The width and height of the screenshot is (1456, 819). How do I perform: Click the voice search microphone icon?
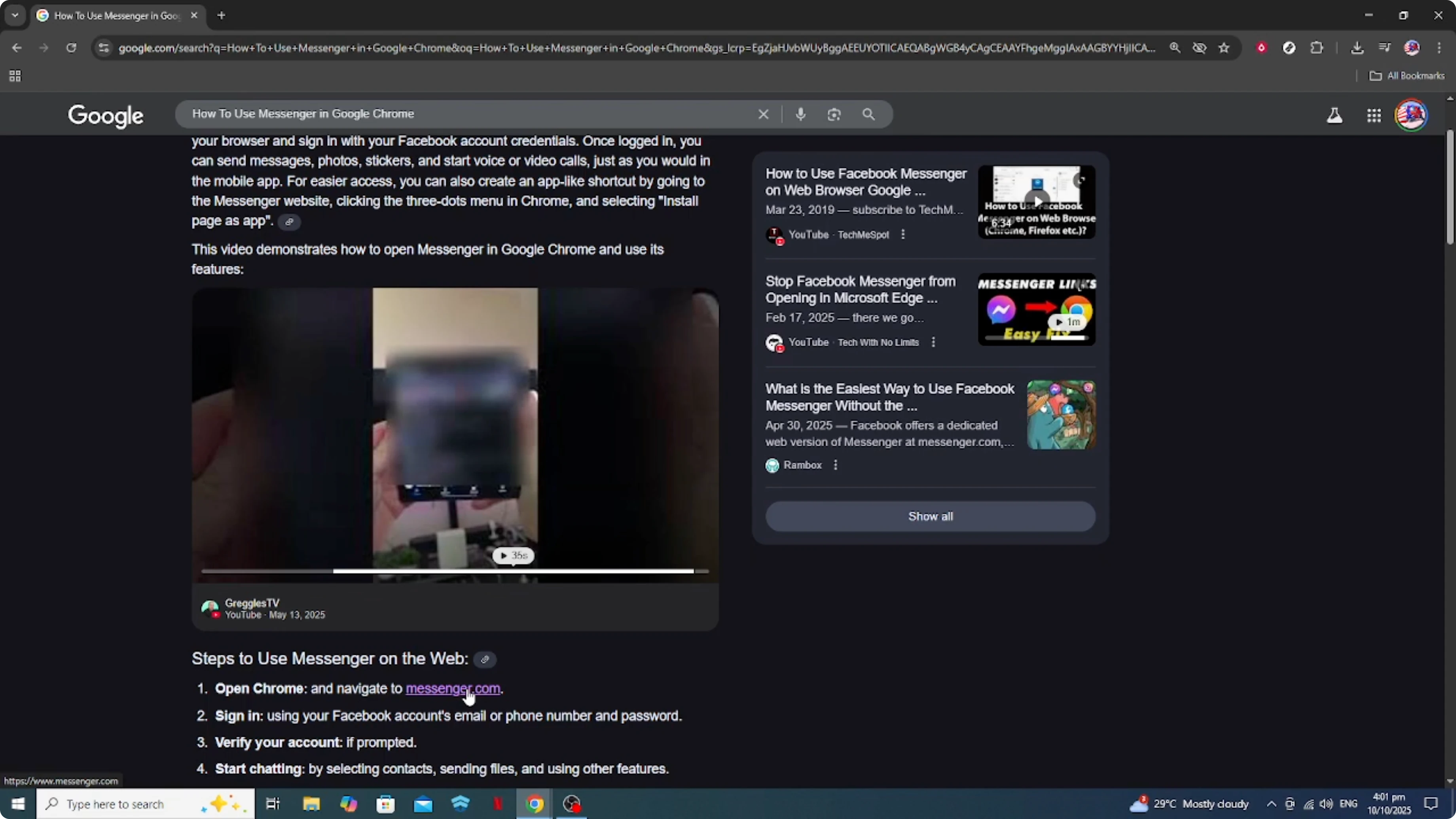pyautogui.click(x=800, y=114)
